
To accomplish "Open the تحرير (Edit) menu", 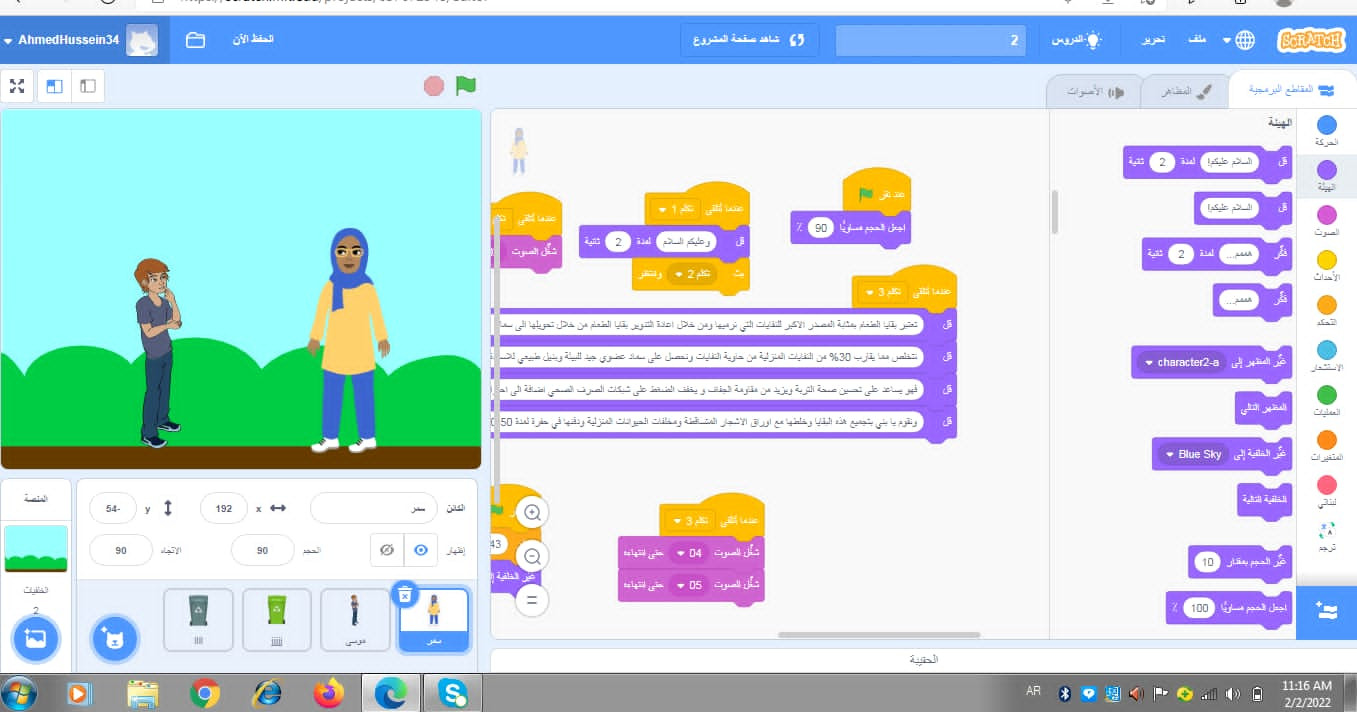I will [x=1155, y=40].
